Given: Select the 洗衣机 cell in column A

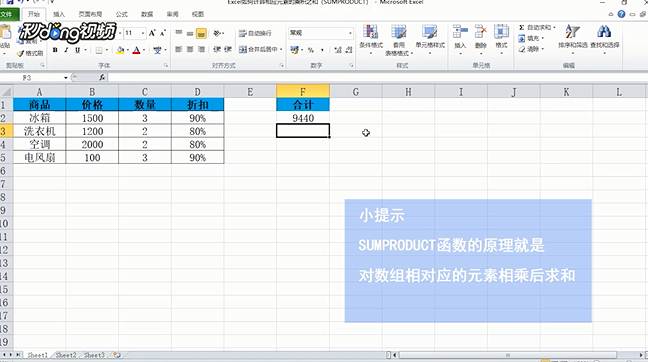Looking at the screenshot, I should coord(39,131).
